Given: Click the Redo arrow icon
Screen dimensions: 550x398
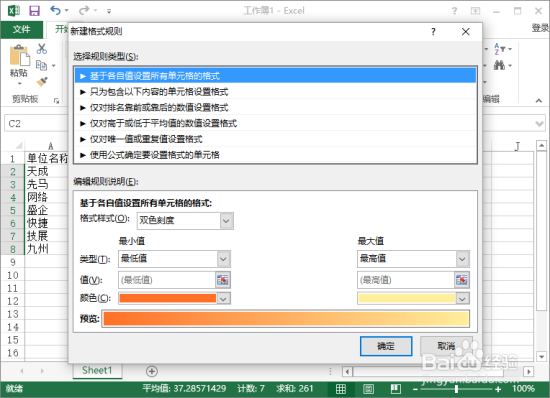Looking at the screenshot, I should tap(84, 11).
